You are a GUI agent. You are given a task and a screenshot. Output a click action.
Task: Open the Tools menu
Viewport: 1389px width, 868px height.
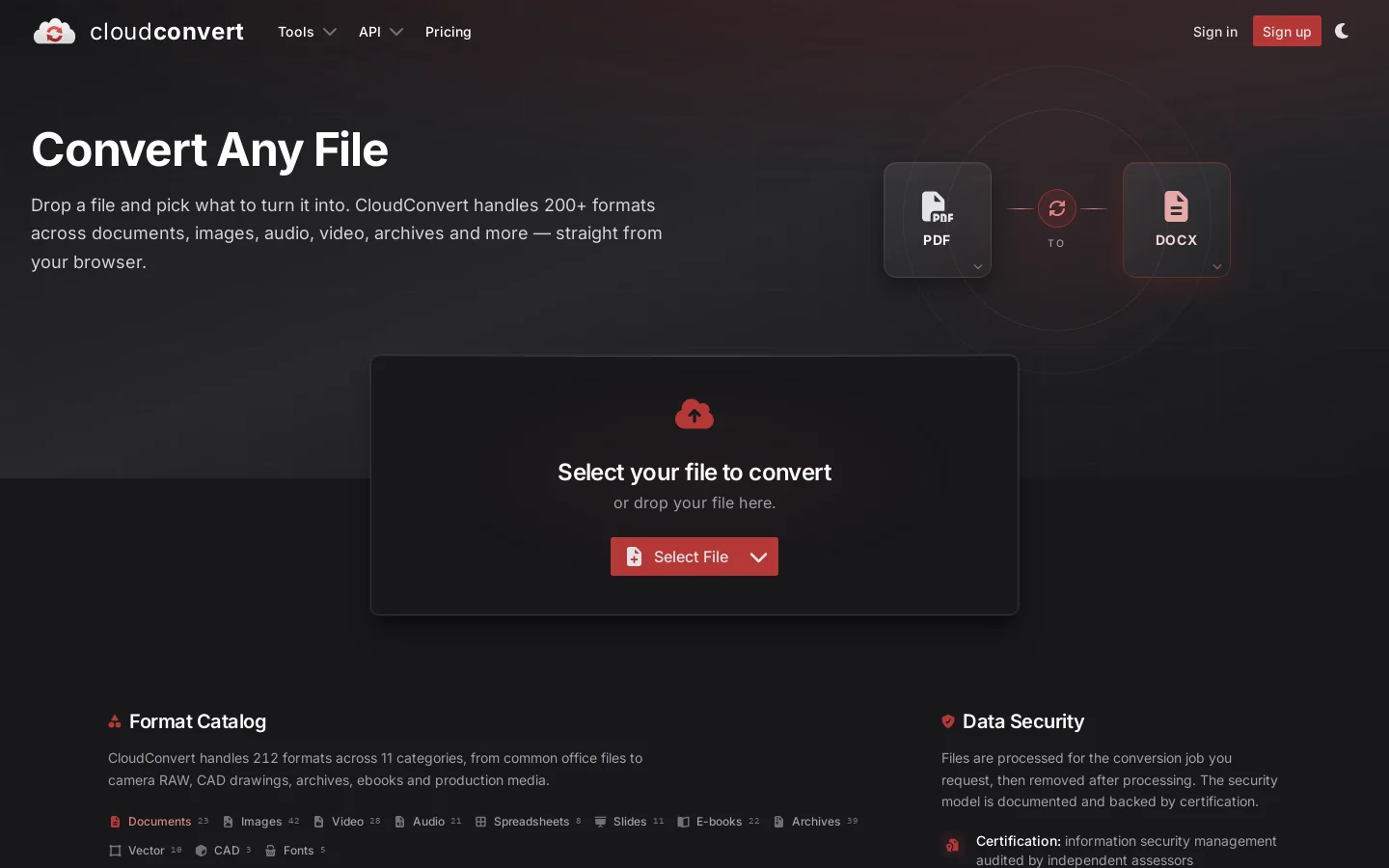[x=307, y=32]
